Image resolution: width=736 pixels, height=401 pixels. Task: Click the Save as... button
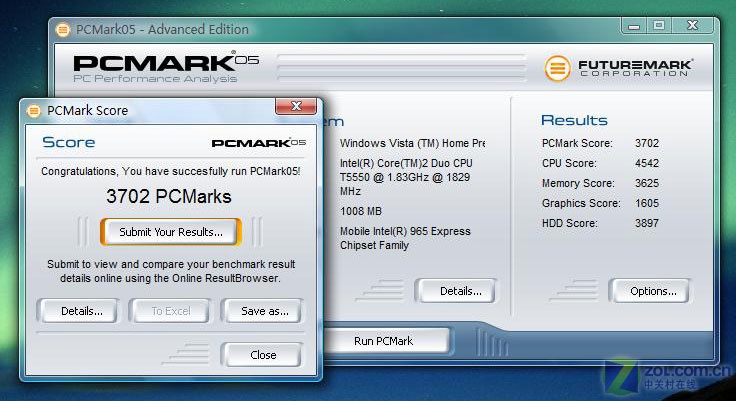(x=263, y=311)
